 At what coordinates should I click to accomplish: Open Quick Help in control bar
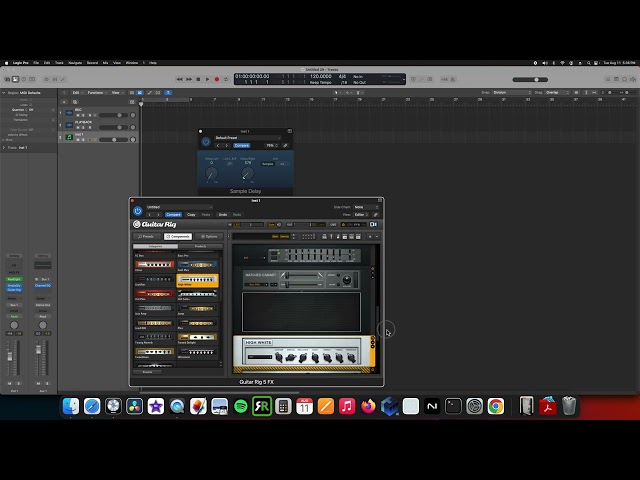click(x=24, y=79)
